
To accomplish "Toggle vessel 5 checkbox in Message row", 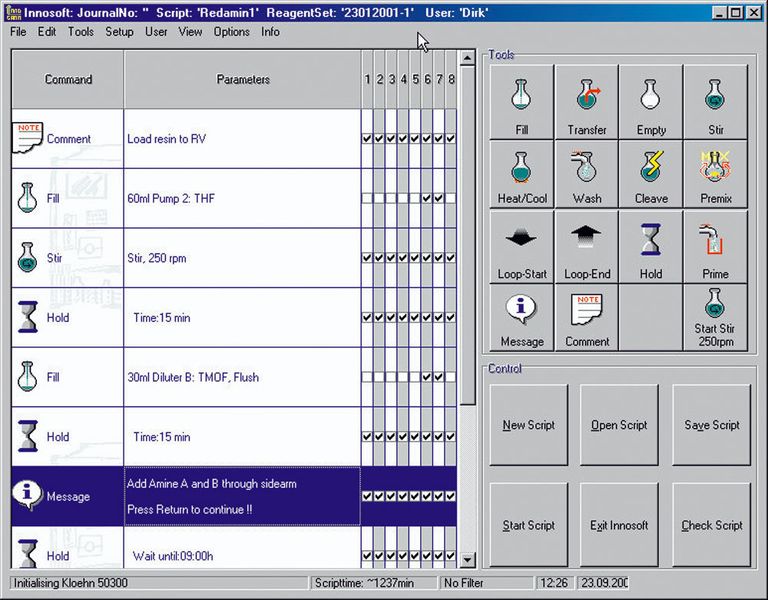I will pos(414,496).
